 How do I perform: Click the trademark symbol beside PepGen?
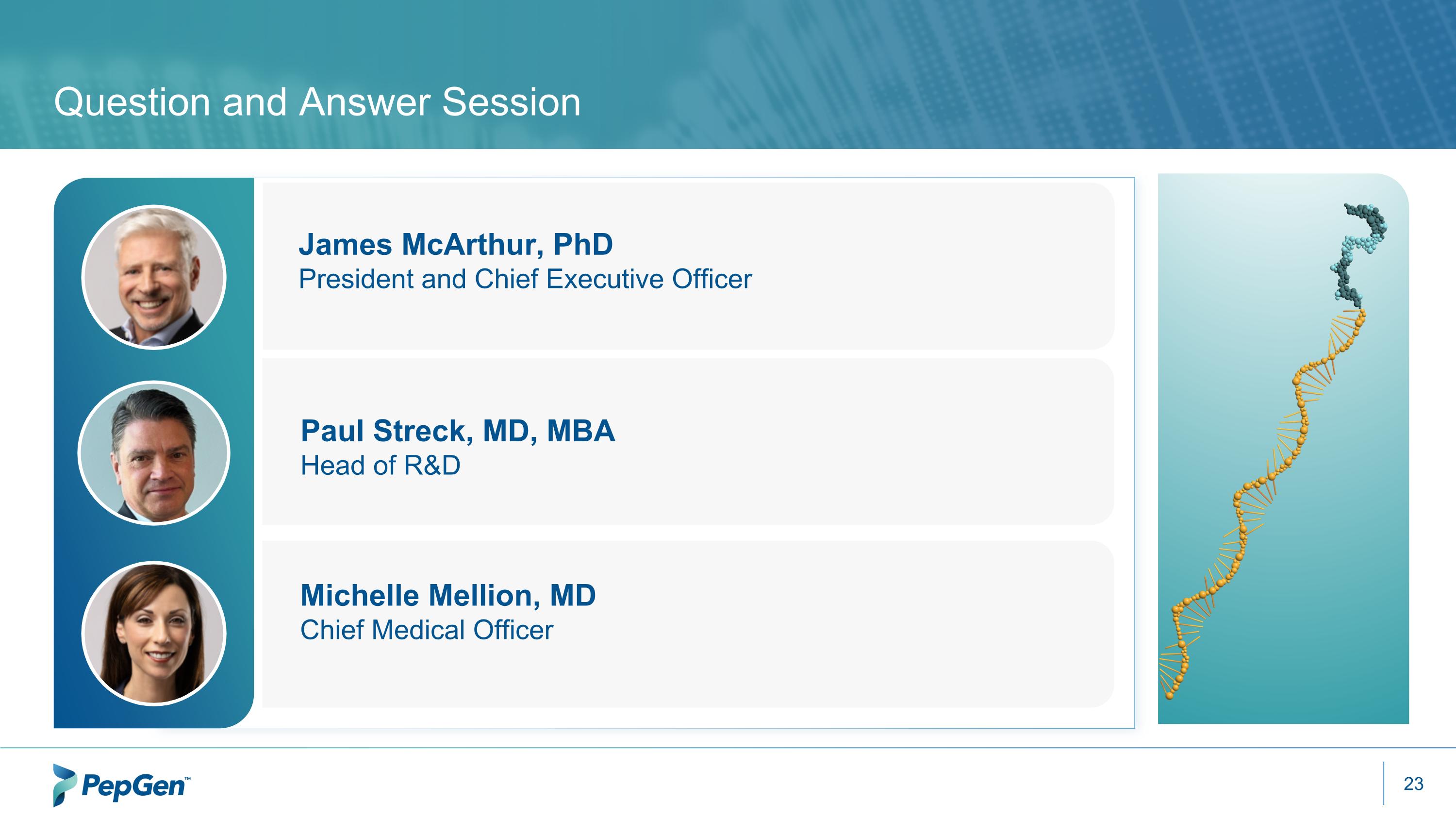pos(188,778)
